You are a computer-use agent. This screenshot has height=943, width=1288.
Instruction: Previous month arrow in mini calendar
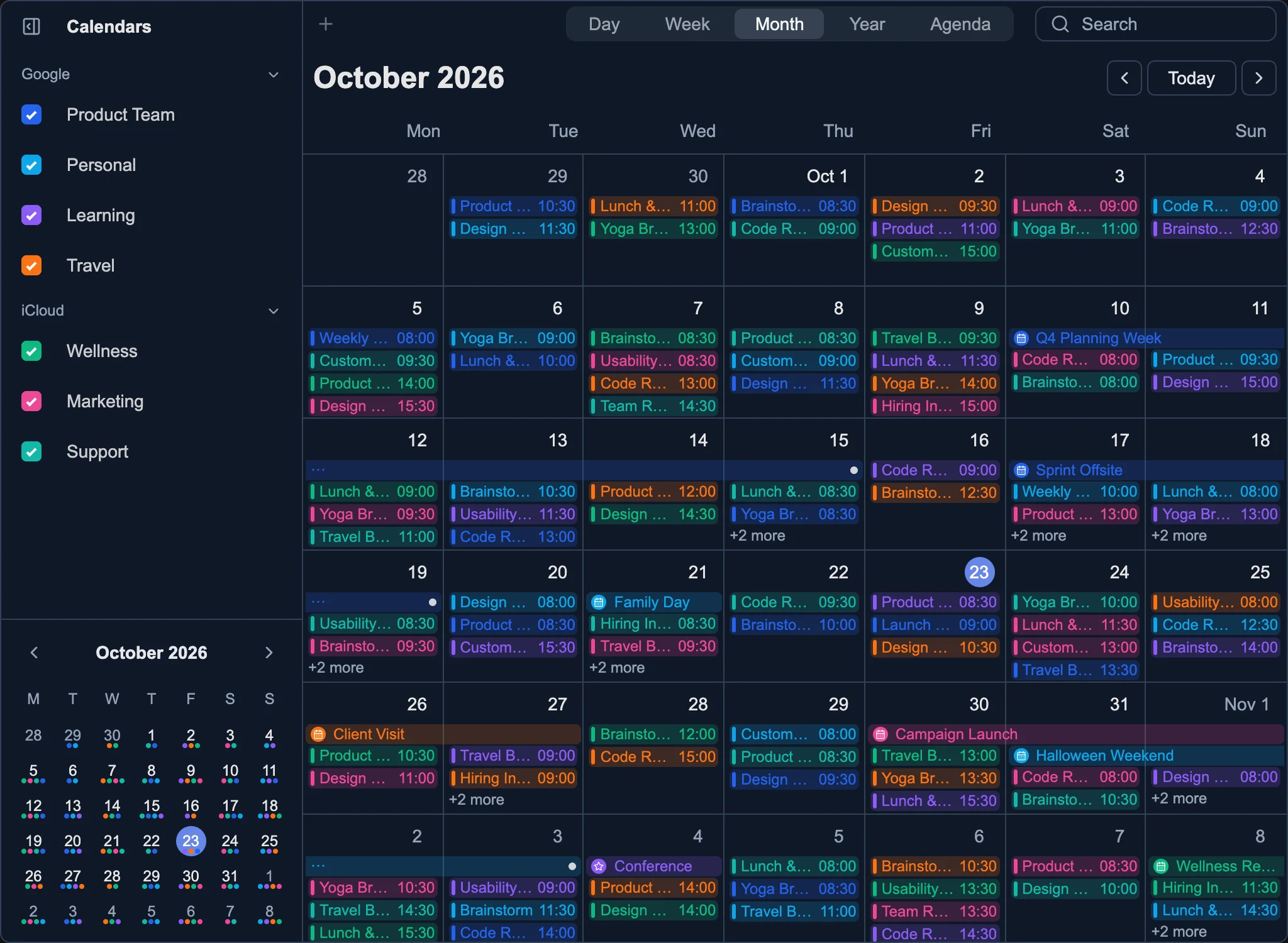click(x=35, y=653)
